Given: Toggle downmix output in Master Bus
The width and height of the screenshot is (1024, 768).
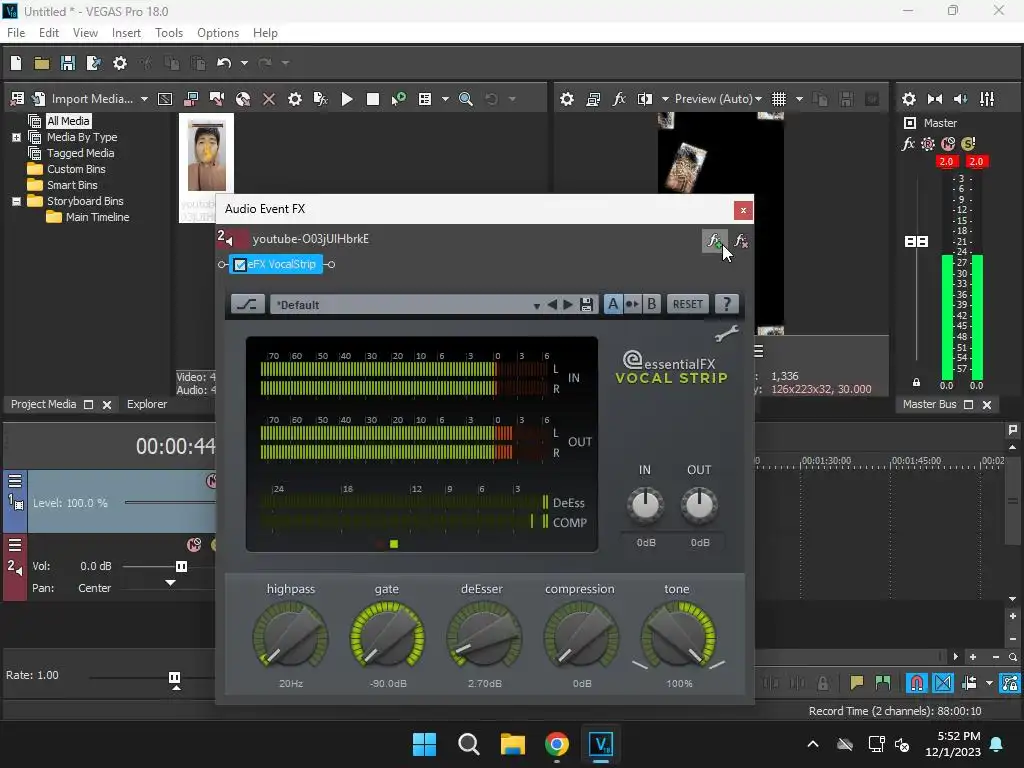Looking at the screenshot, I should pos(935,99).
